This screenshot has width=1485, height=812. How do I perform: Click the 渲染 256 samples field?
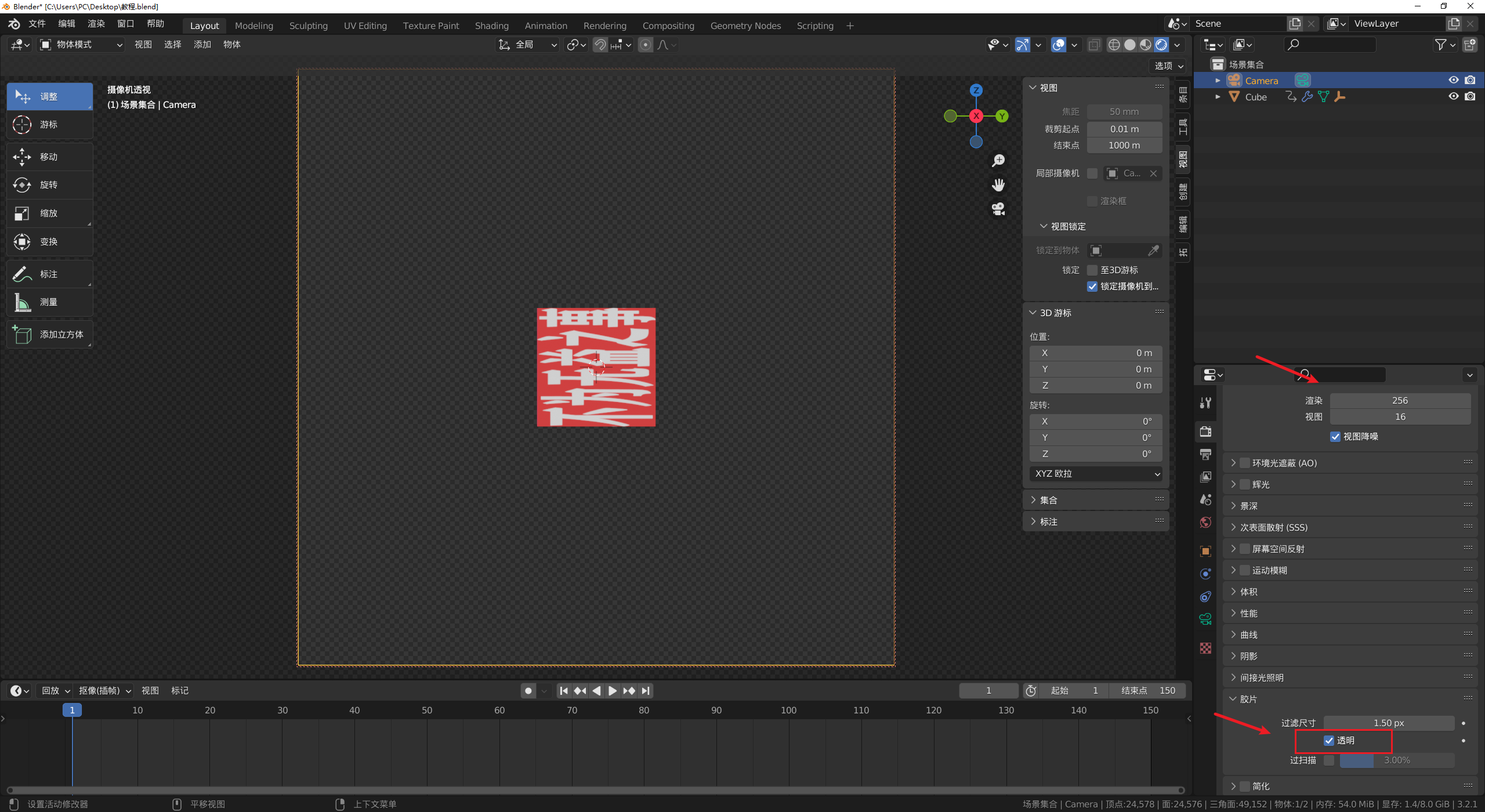[x=1399, y=401]
